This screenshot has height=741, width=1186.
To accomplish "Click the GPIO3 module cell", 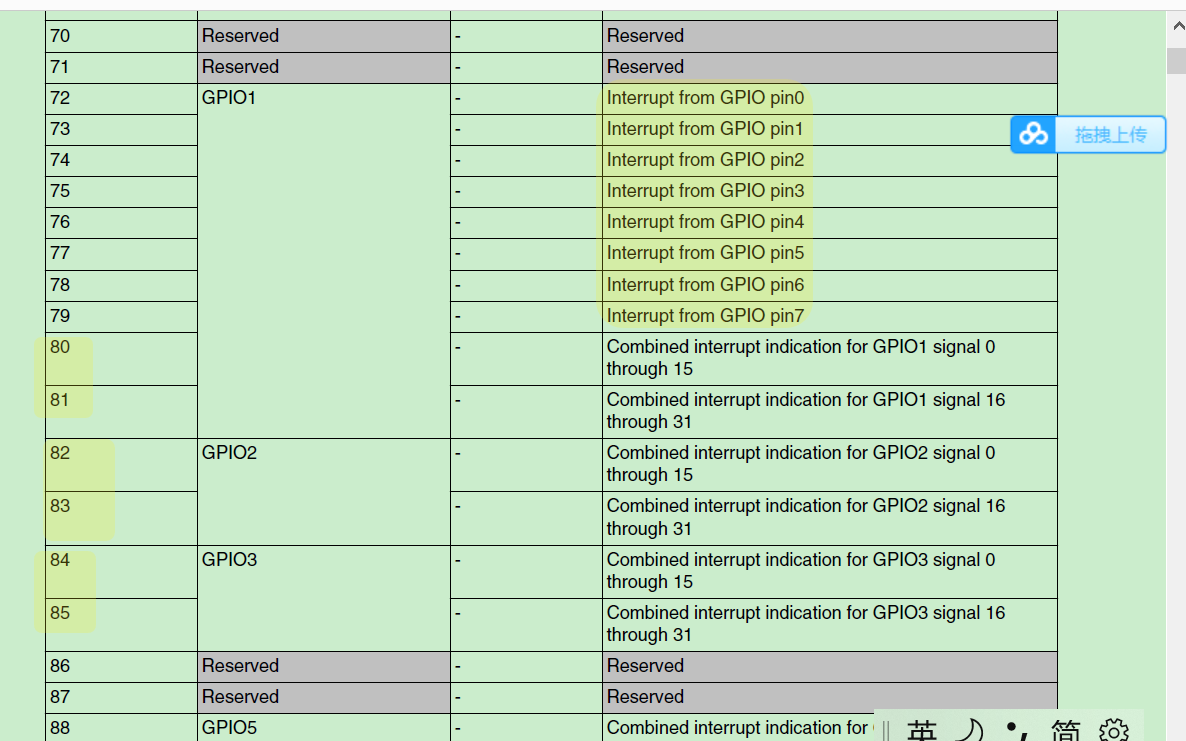I will [x=229, y=560].
